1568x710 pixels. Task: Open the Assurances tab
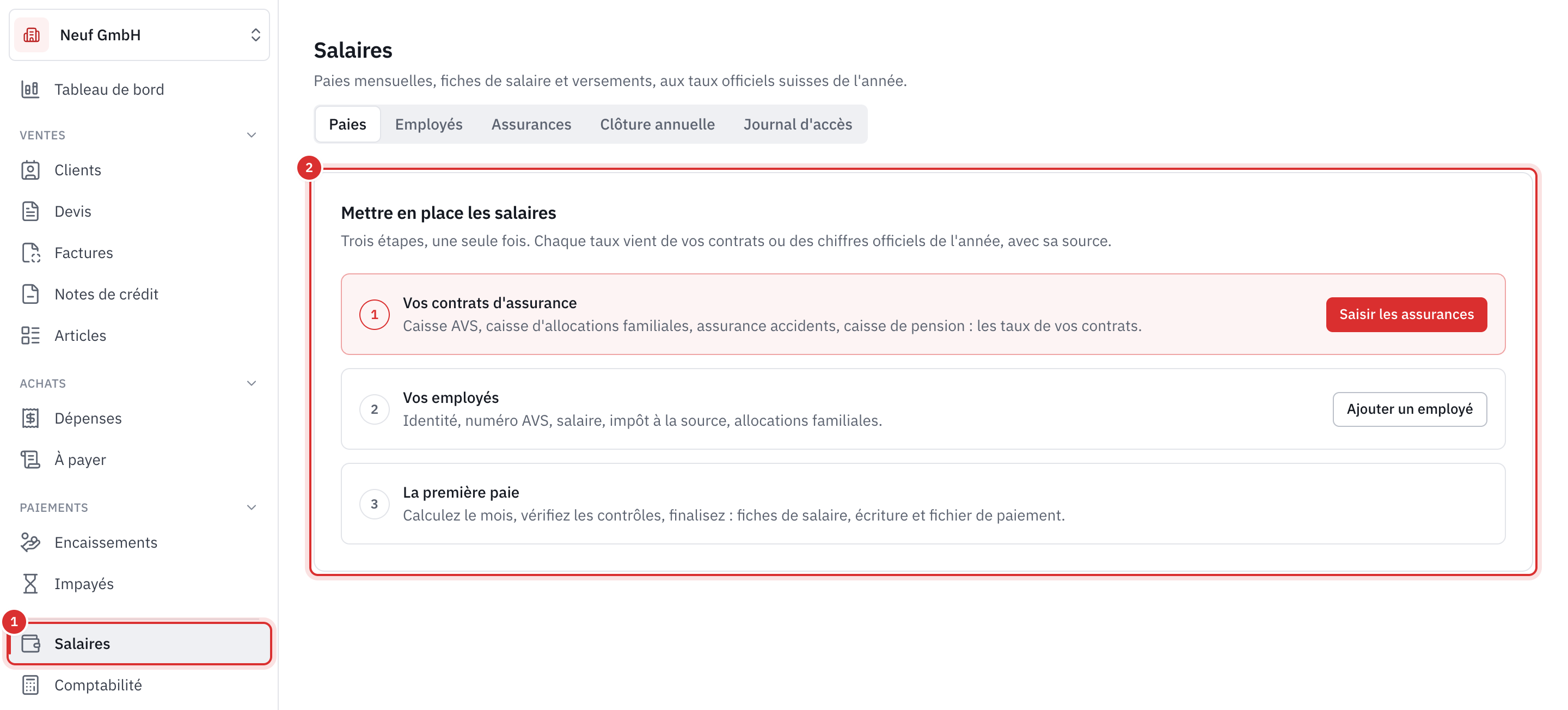(531, 124)
